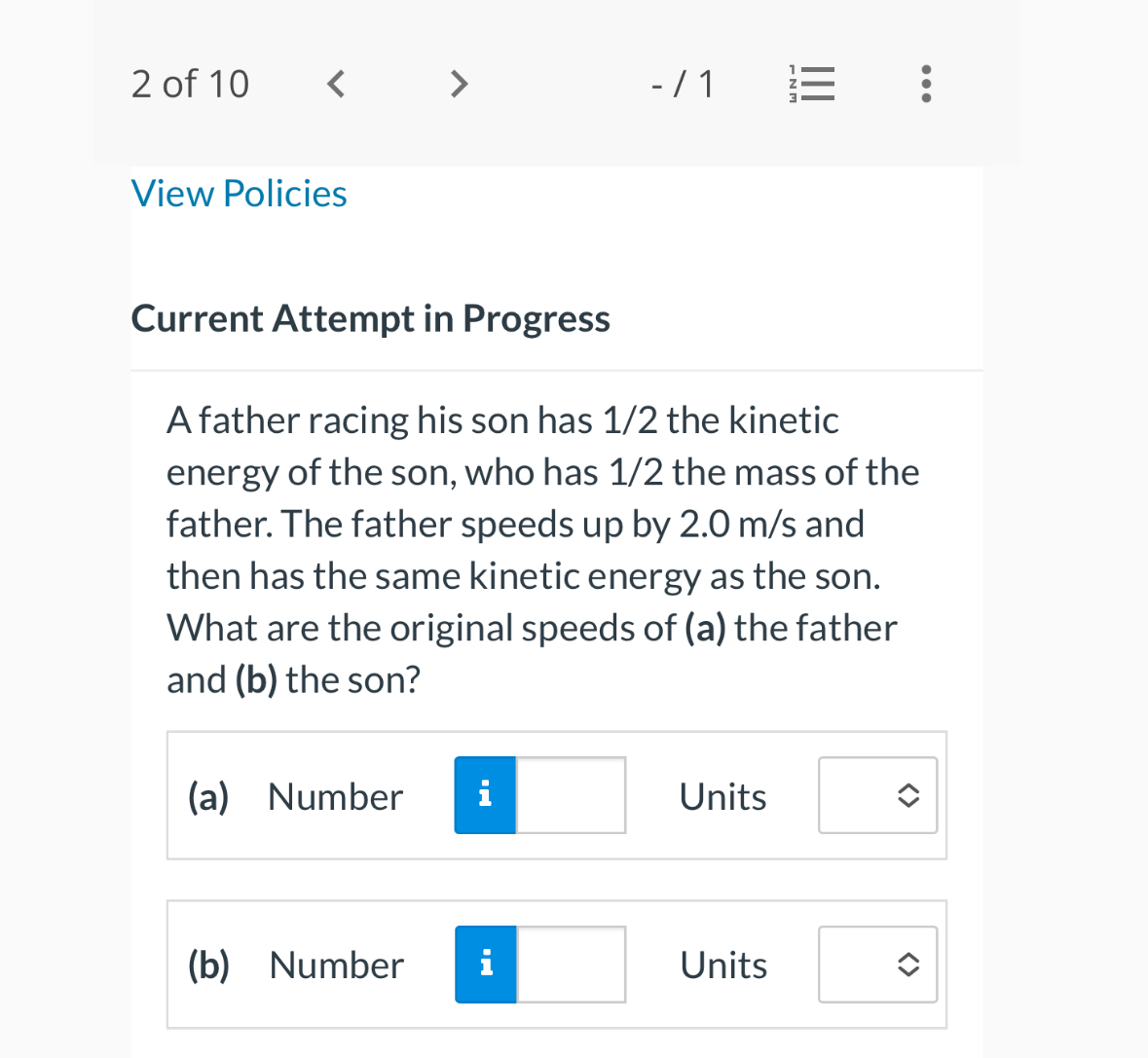
Task: Check the score indicator showing - / 1
Action: click(x=683, y=84)
